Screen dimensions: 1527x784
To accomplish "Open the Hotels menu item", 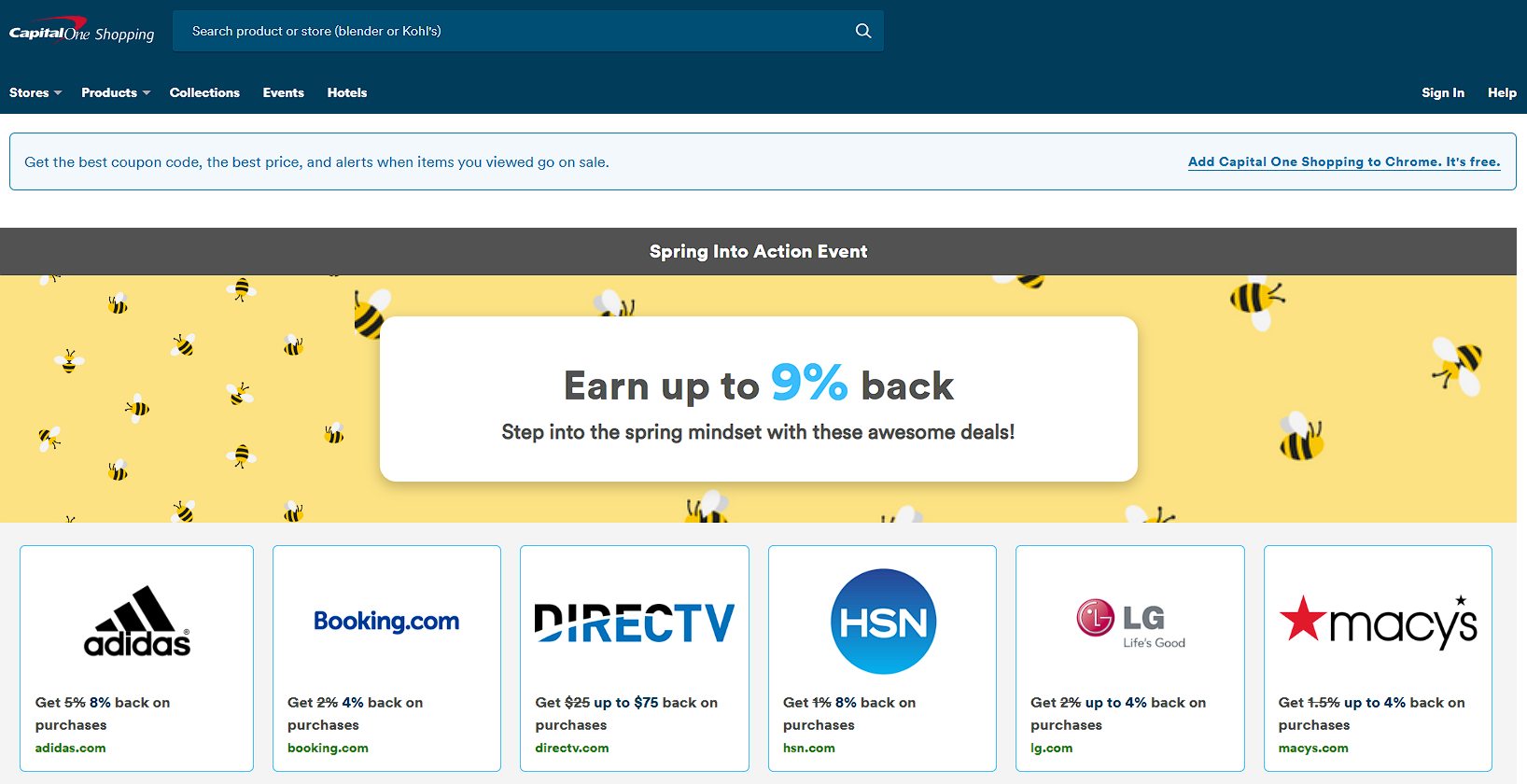I will click(347, 92).
